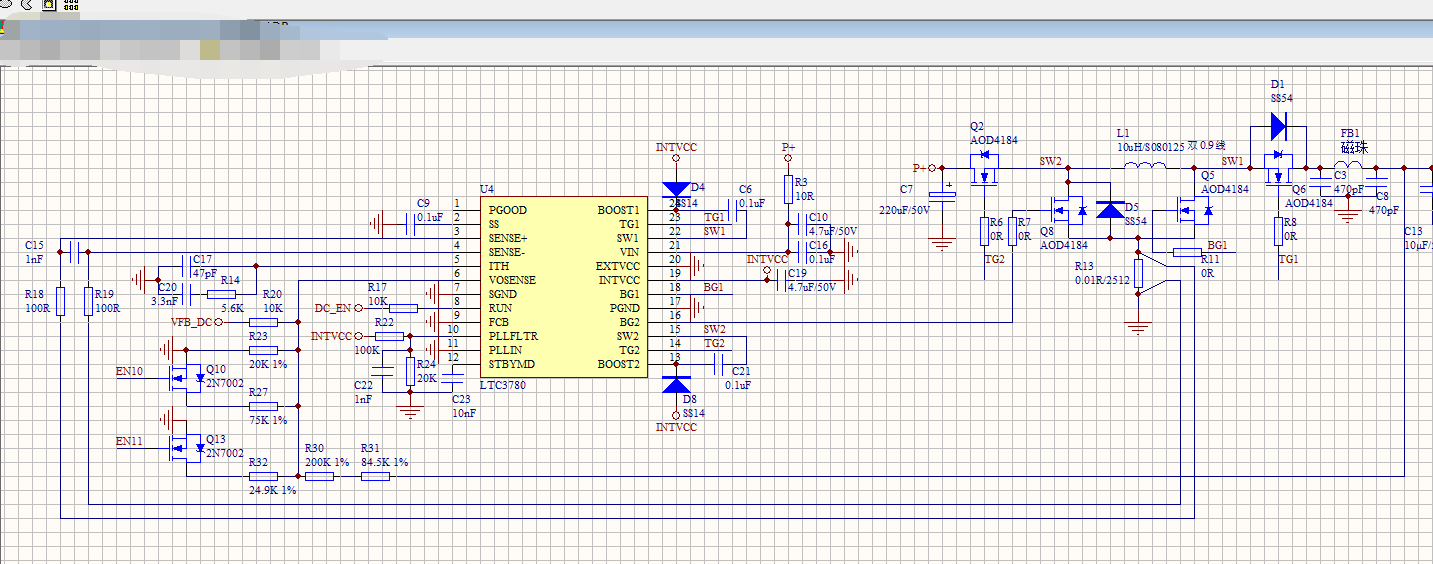Select the C10 designator label
Screen dimensions: 1433x564
[x=818, y=217]
